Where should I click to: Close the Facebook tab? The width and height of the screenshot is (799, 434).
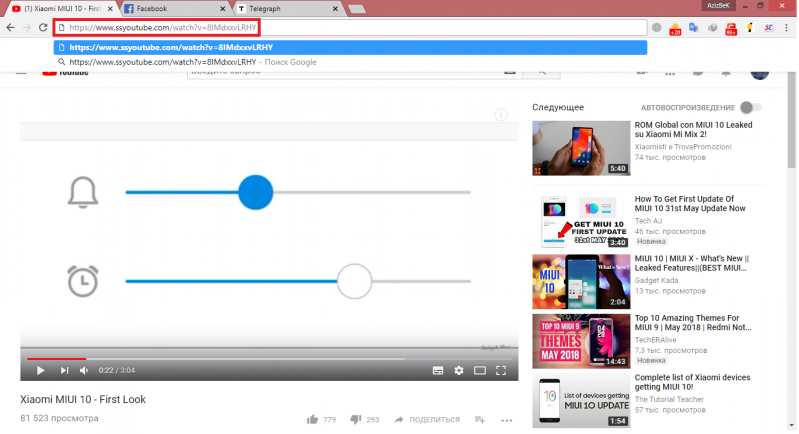223,9
